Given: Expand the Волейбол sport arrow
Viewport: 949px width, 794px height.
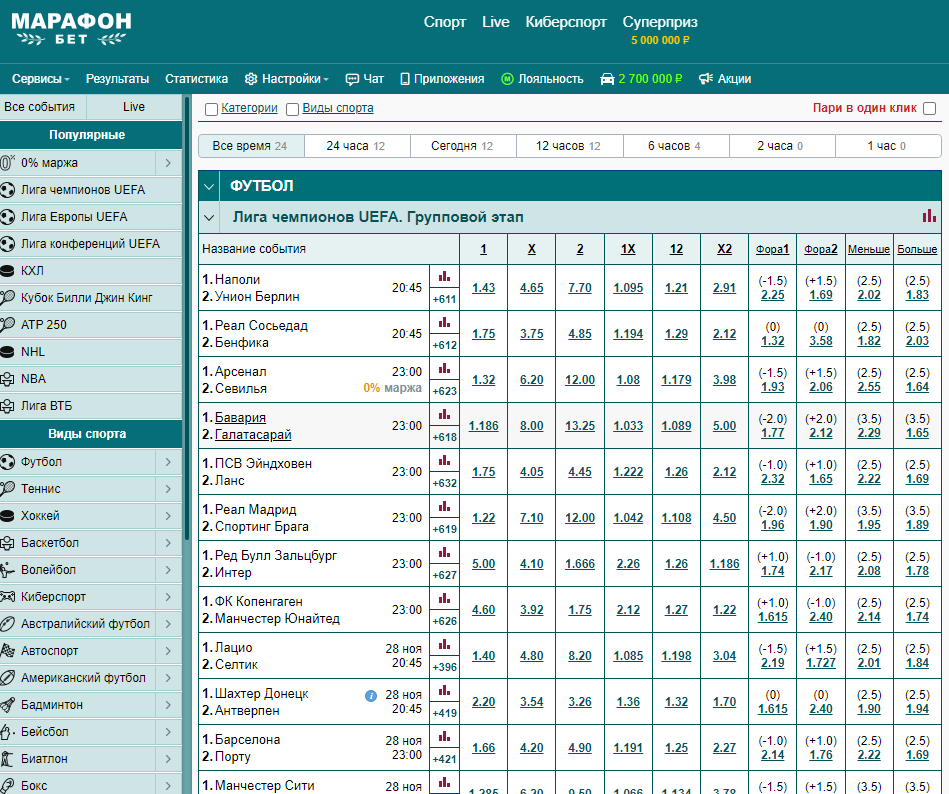Looking at the screenshot, I should (168, 570).
